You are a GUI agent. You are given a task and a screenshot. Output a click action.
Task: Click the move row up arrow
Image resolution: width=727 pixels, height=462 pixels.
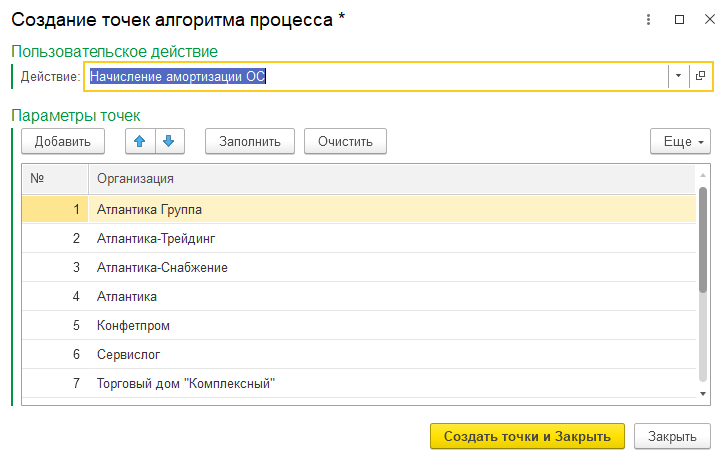coord(140,141)
